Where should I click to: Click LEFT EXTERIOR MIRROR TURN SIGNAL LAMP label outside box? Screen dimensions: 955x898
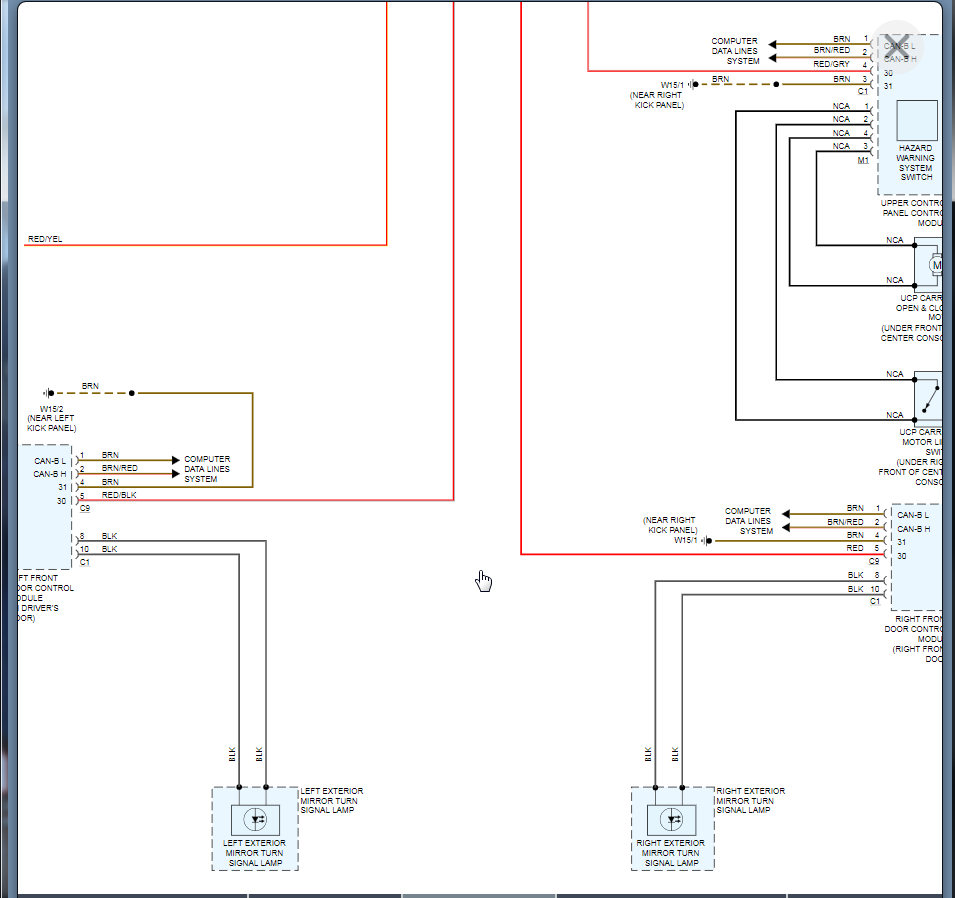pos(331,801)
